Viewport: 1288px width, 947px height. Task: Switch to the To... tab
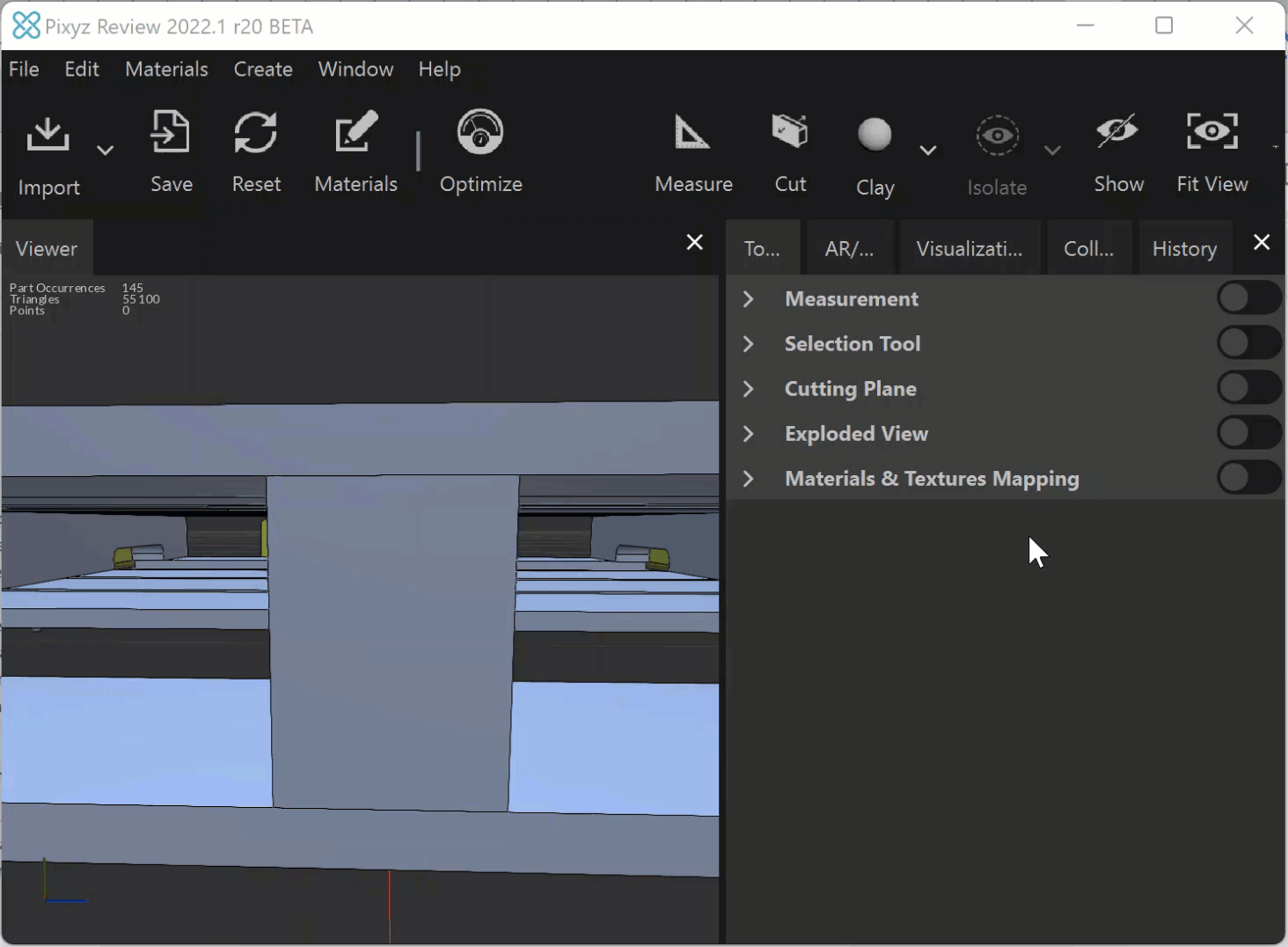762,249
